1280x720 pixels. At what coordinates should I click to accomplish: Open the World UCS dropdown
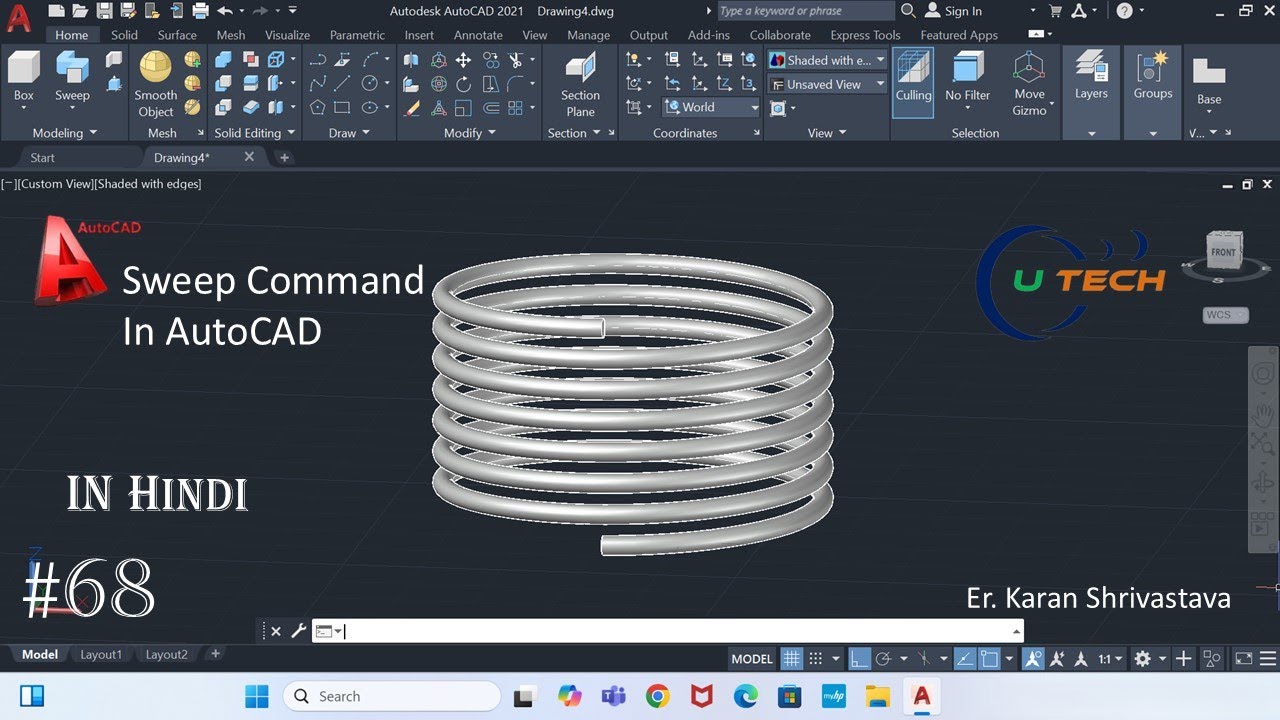tap(712, 107)
